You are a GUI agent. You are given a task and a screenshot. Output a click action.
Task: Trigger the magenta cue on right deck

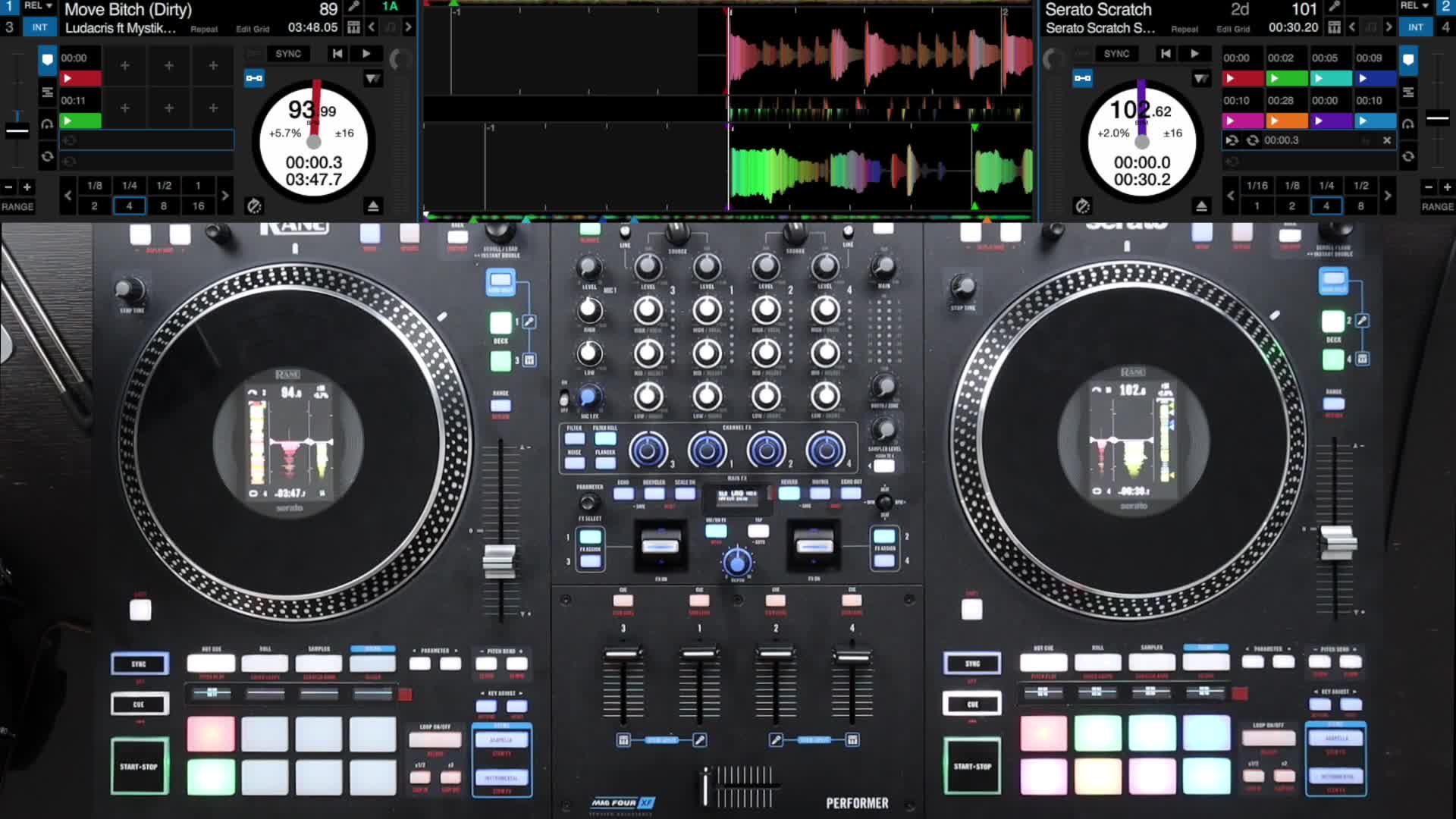click(x=1243, y=121)
